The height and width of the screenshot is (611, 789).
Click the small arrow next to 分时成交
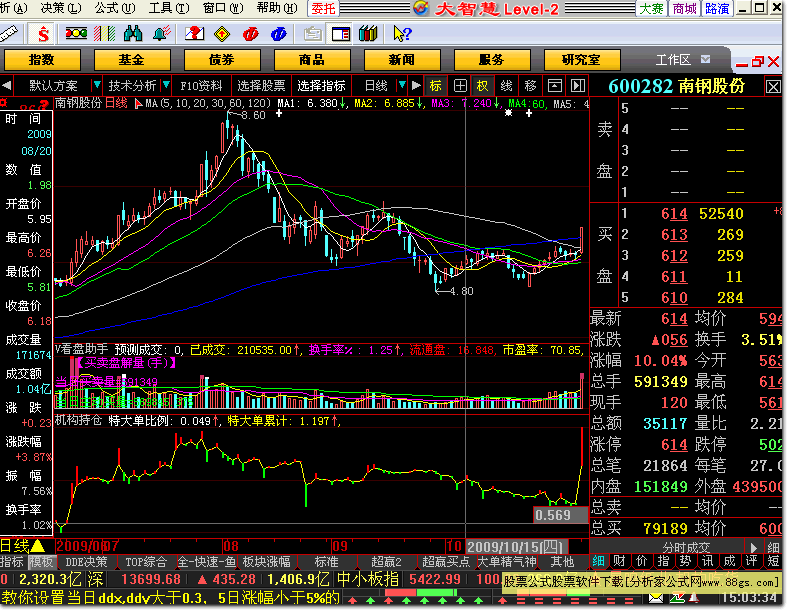pos(753,547)
